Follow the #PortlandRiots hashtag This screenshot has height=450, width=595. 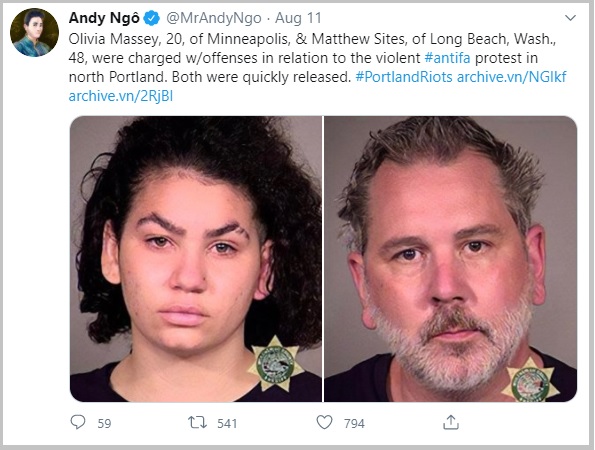[404, 77]
